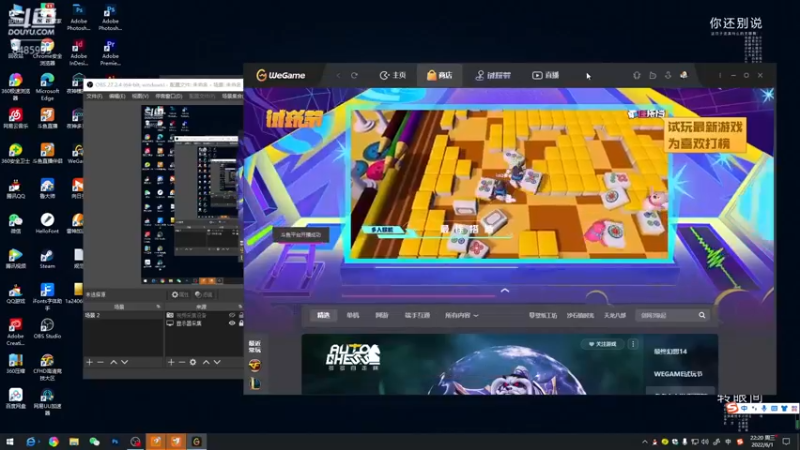
Task: Refresh the WeGame page
Action: [x=354, y=76]
